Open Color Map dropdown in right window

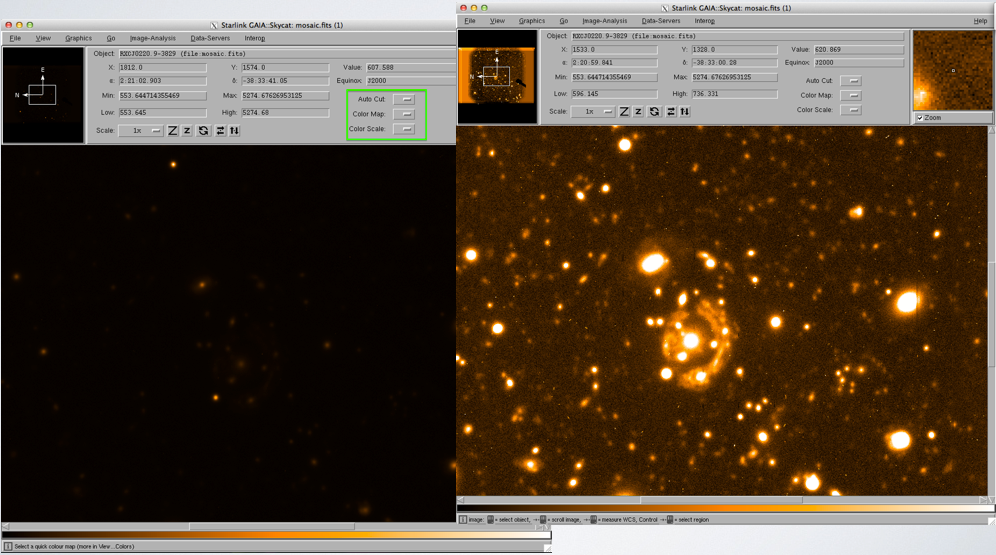pyautogui.click(x=851, y=96)
